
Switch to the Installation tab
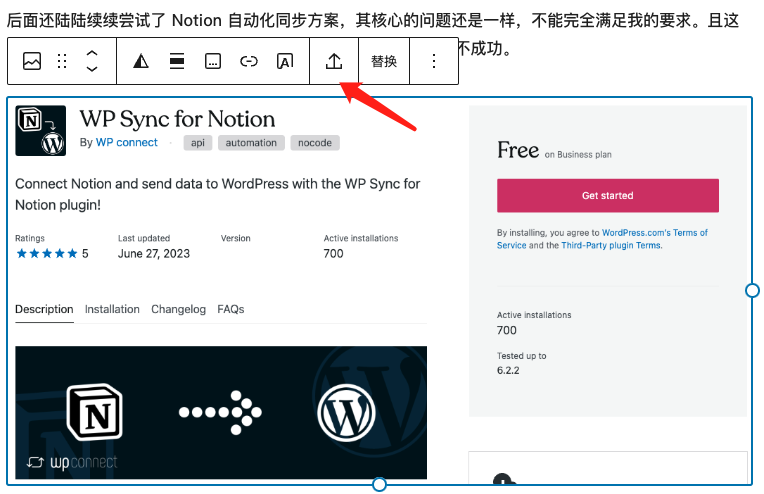[112, 309]
